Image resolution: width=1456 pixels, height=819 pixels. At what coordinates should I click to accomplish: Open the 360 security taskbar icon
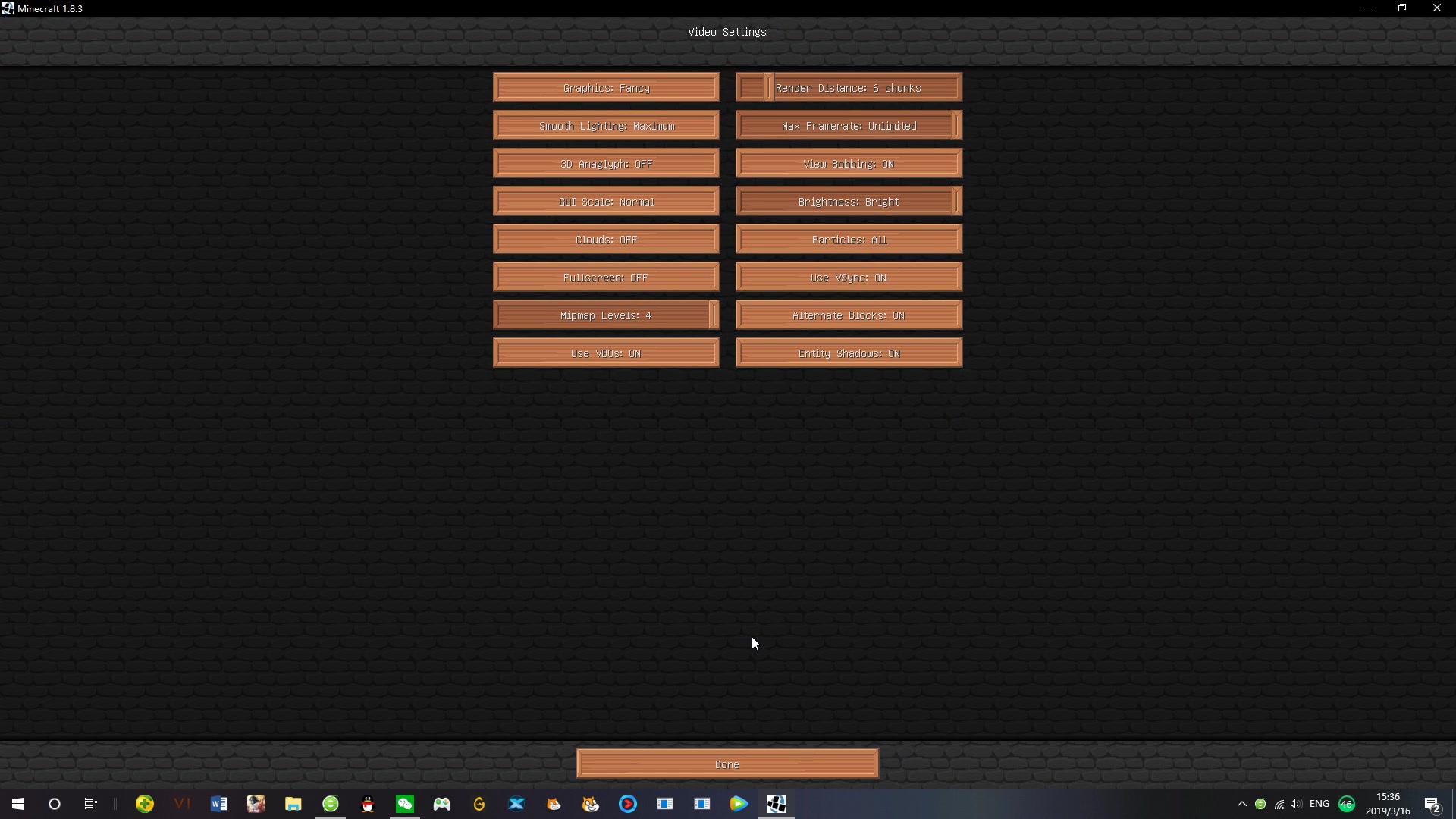[145, 804]
